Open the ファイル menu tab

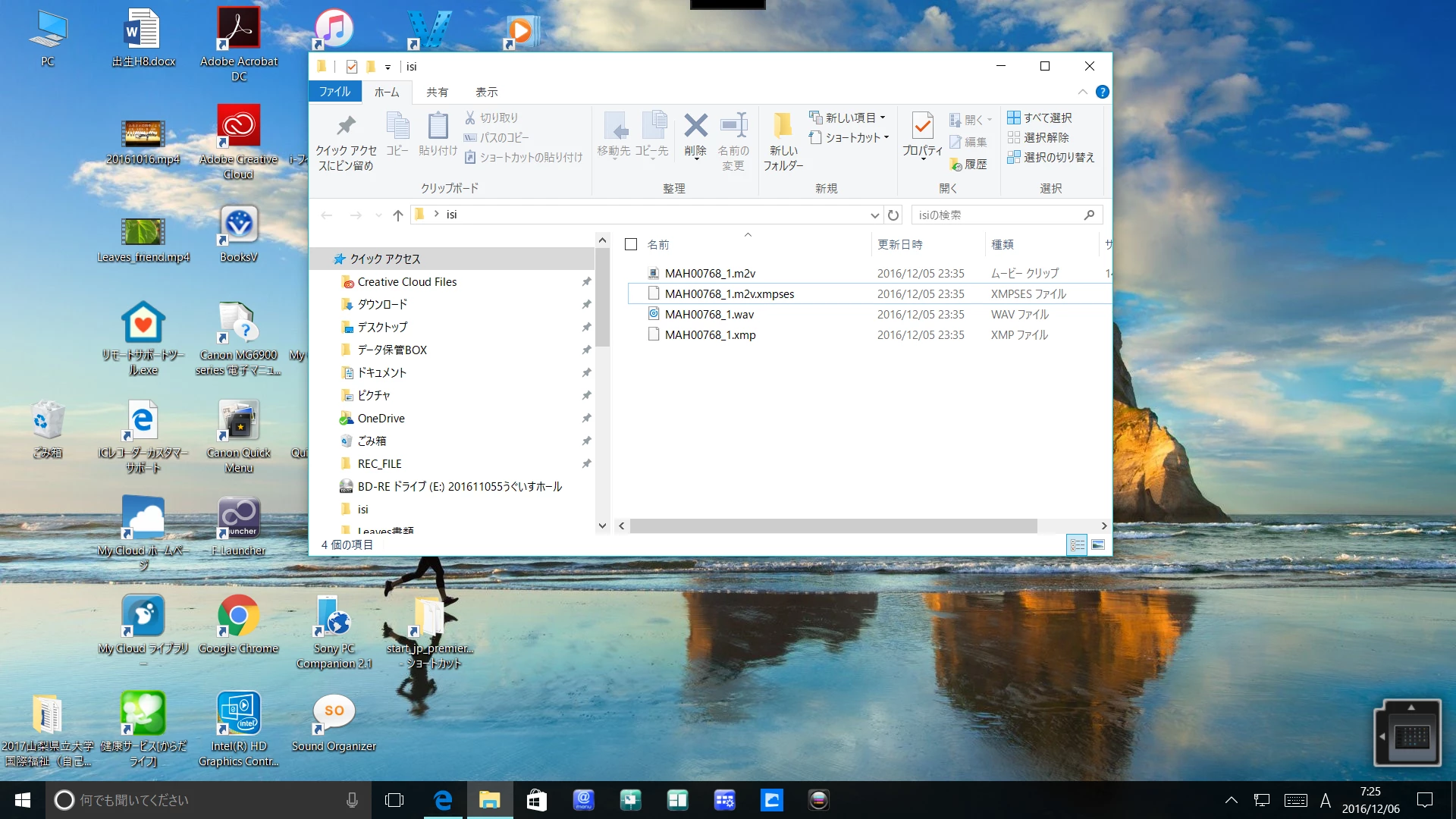[x=334, y=92]
